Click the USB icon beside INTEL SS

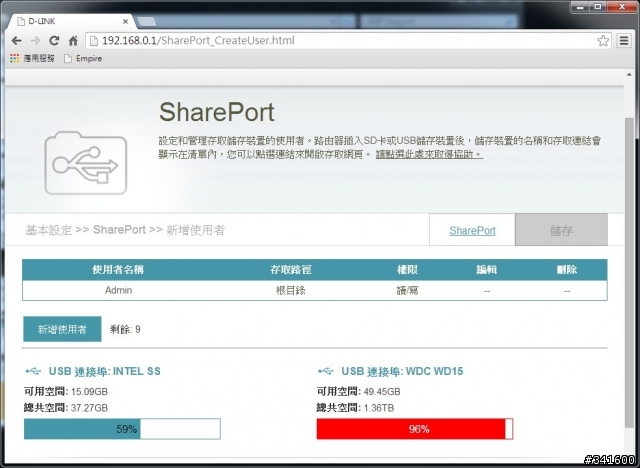click(x=33, y=371)
